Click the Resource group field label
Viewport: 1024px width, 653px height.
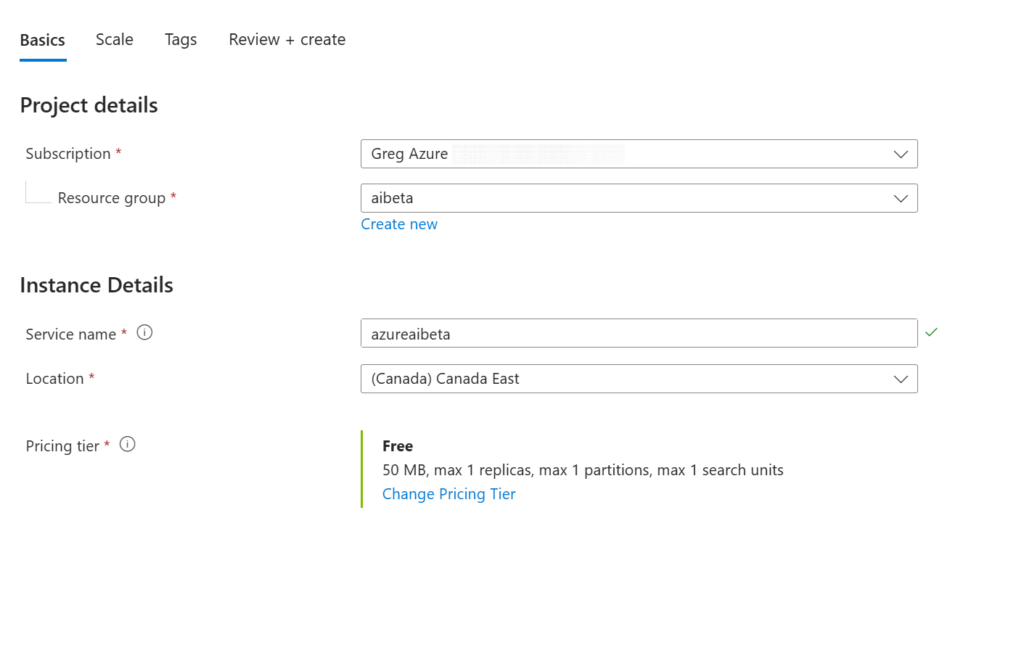(x=111, y=198)
